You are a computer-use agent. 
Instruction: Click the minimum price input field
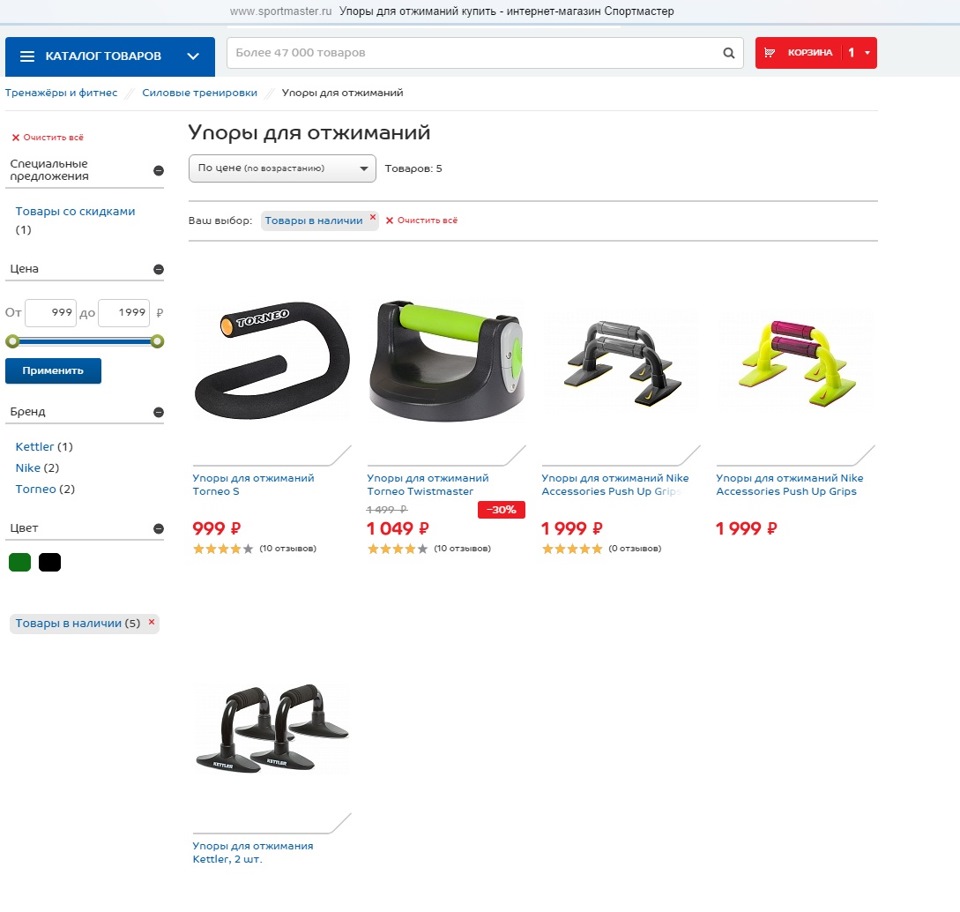(x=51, y=313)
